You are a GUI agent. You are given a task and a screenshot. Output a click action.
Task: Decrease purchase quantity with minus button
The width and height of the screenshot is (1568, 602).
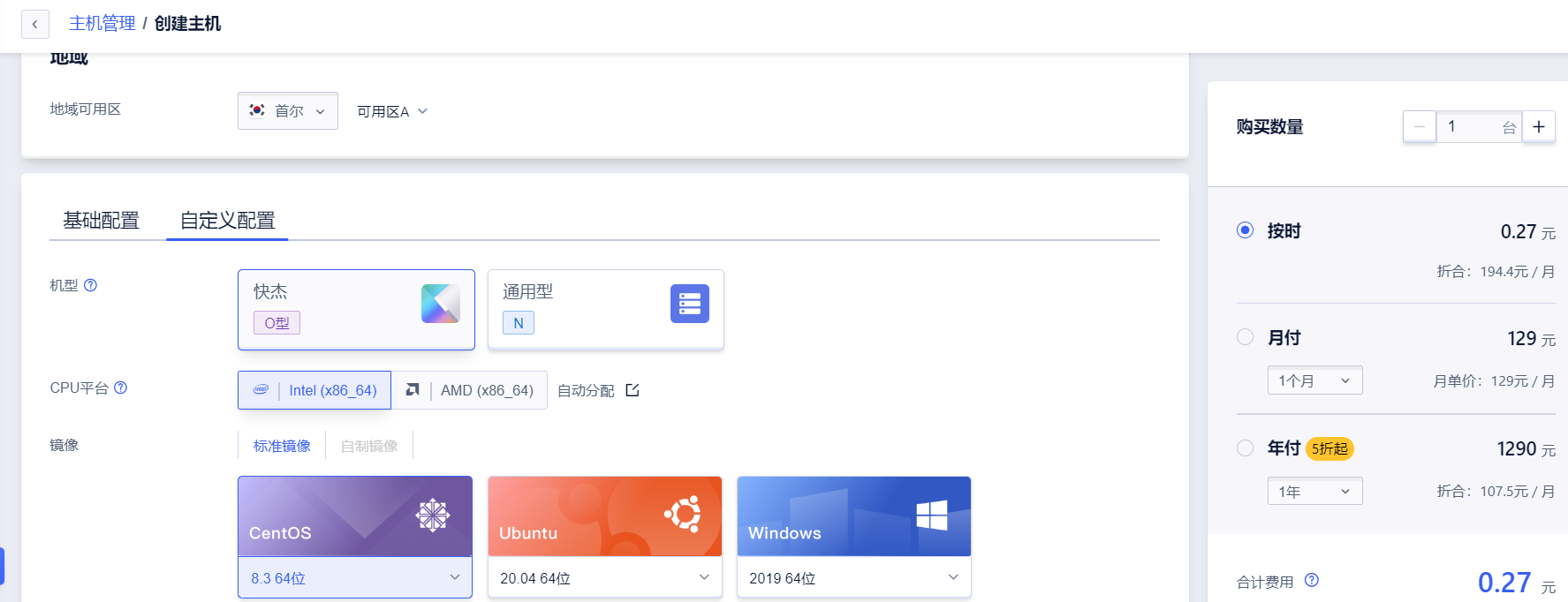(x=1420, y=127)
